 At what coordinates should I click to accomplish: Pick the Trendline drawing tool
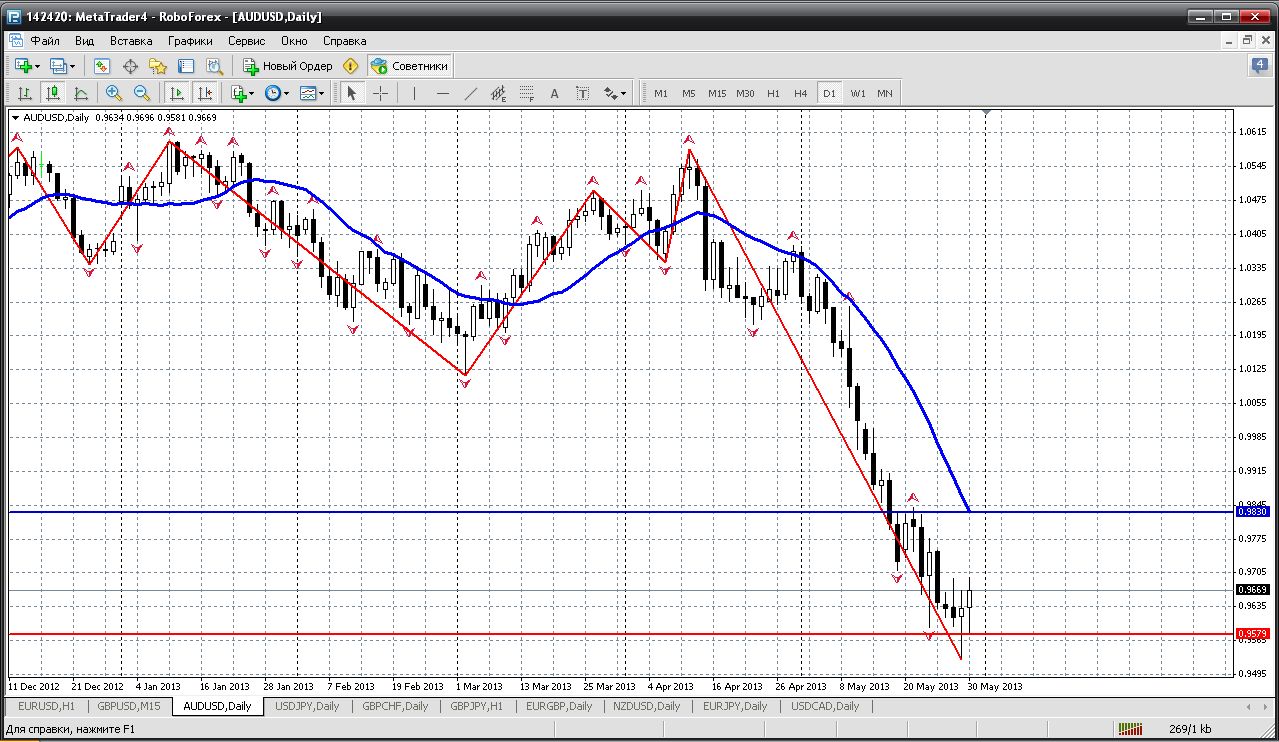471,93
